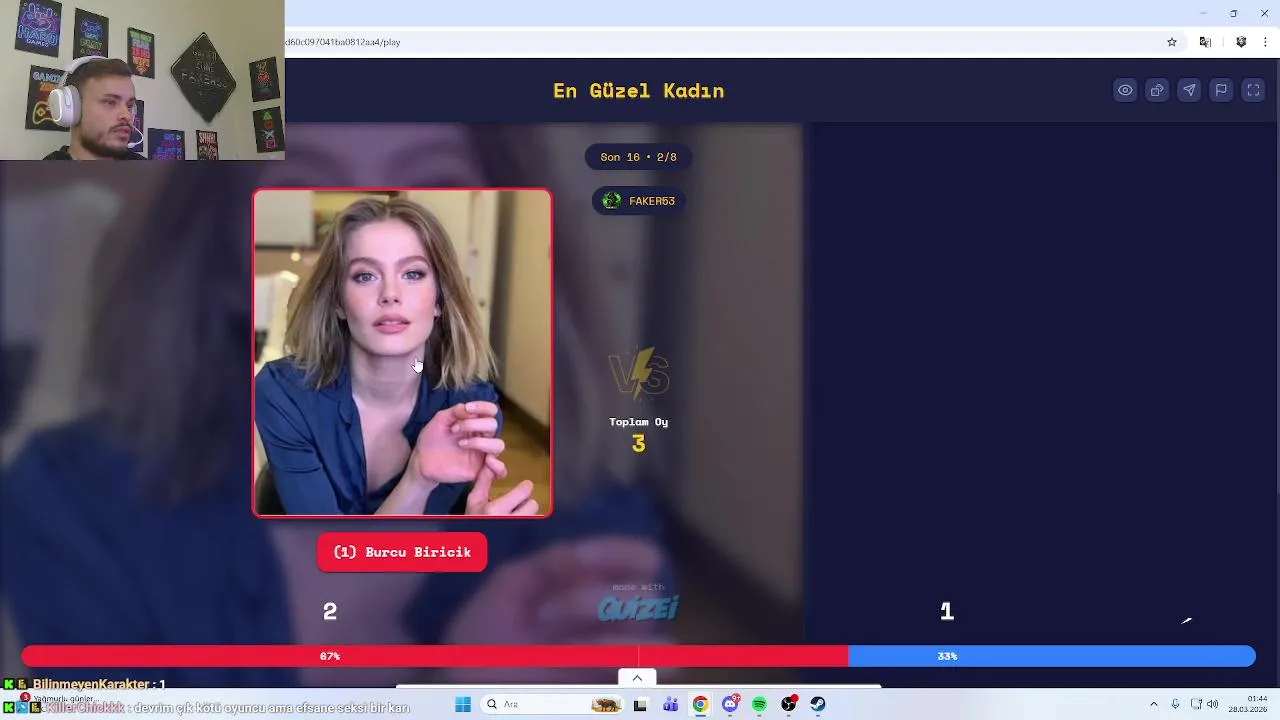Click the En Güzel Kadın title
This screenshot has height=720, width=1280.
click(639, 91)
